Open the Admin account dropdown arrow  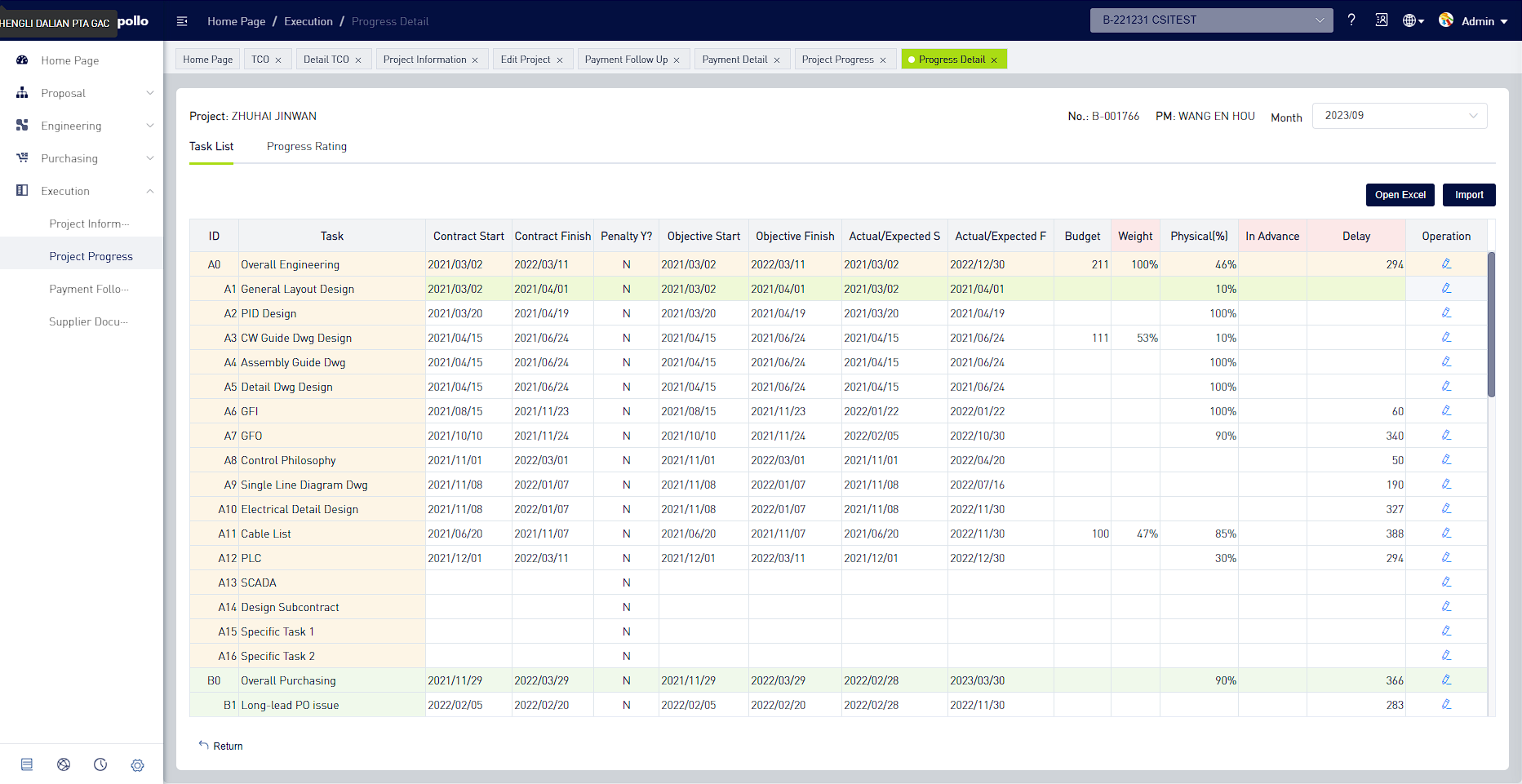coord(1504,22)
